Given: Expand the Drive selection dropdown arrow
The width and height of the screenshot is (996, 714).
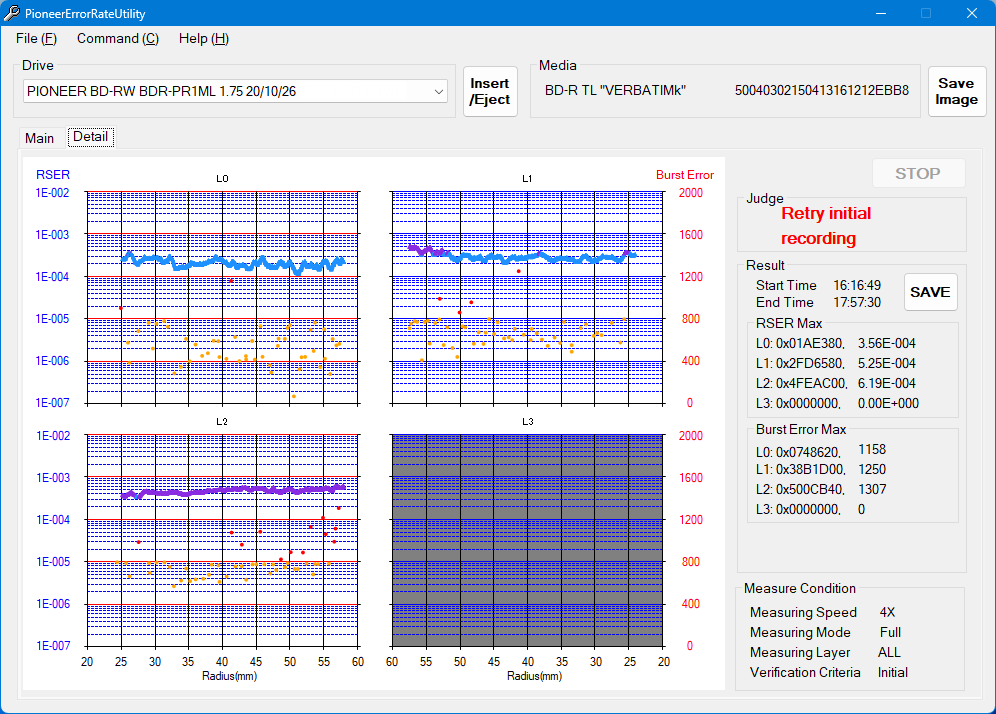Looking at the screenshot, I should tap(439, 92).
